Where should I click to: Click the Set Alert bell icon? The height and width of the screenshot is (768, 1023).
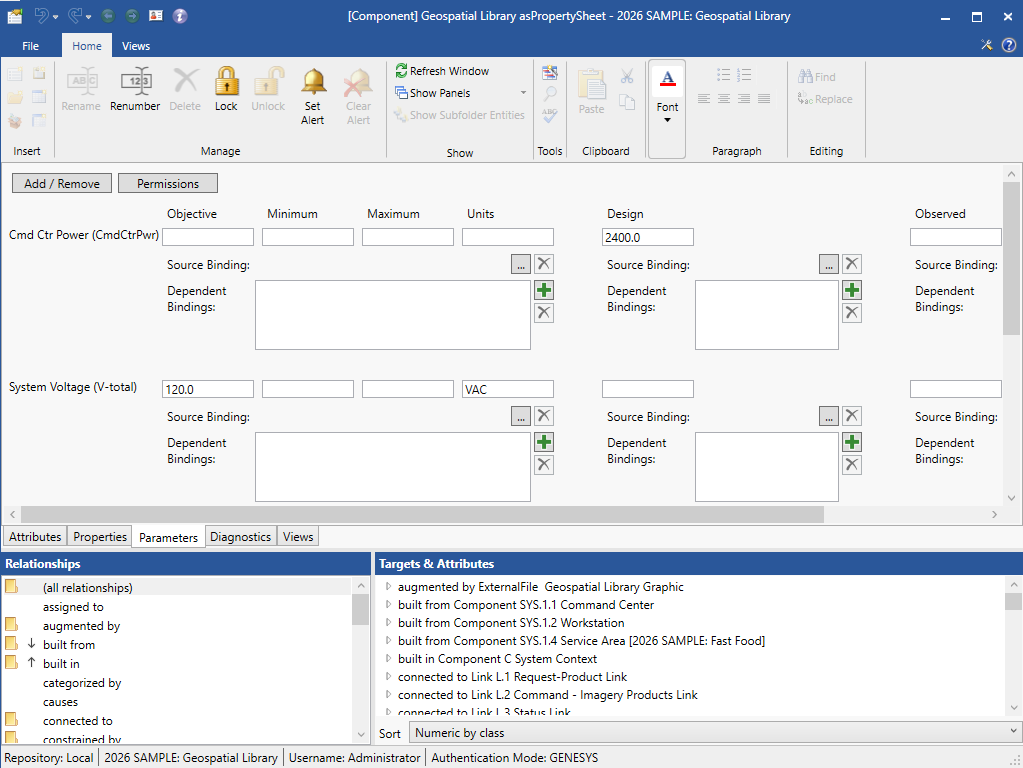tap(313, 83)
